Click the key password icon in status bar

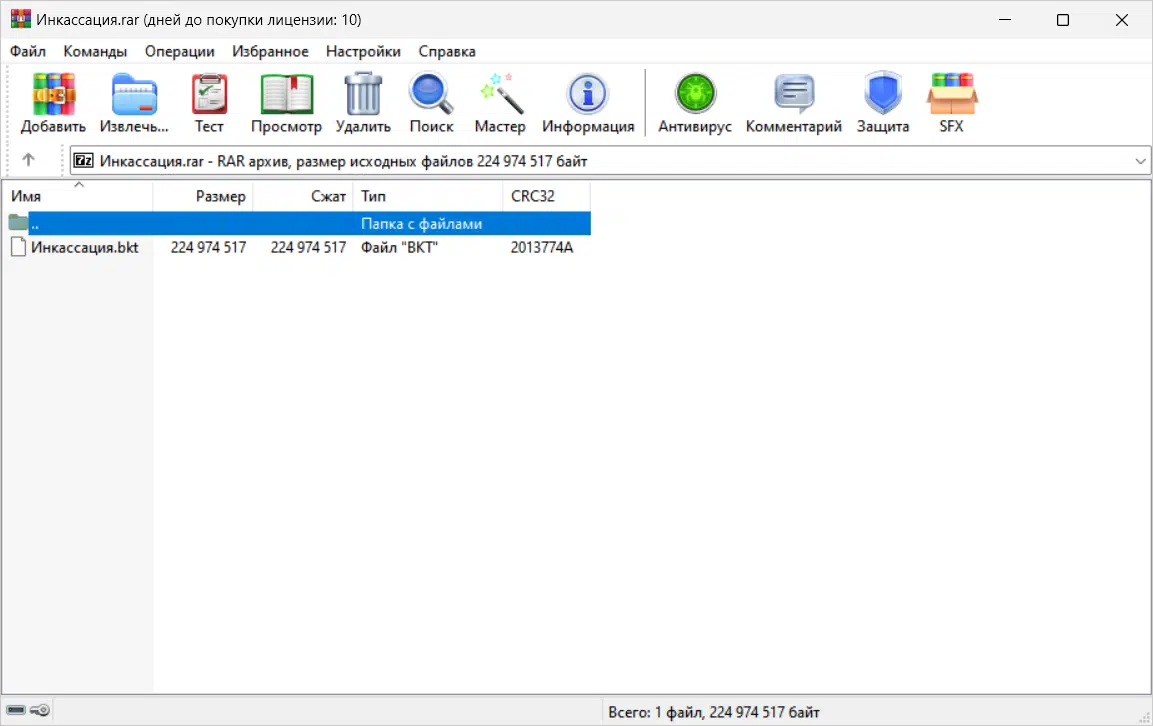click(40, 710)
